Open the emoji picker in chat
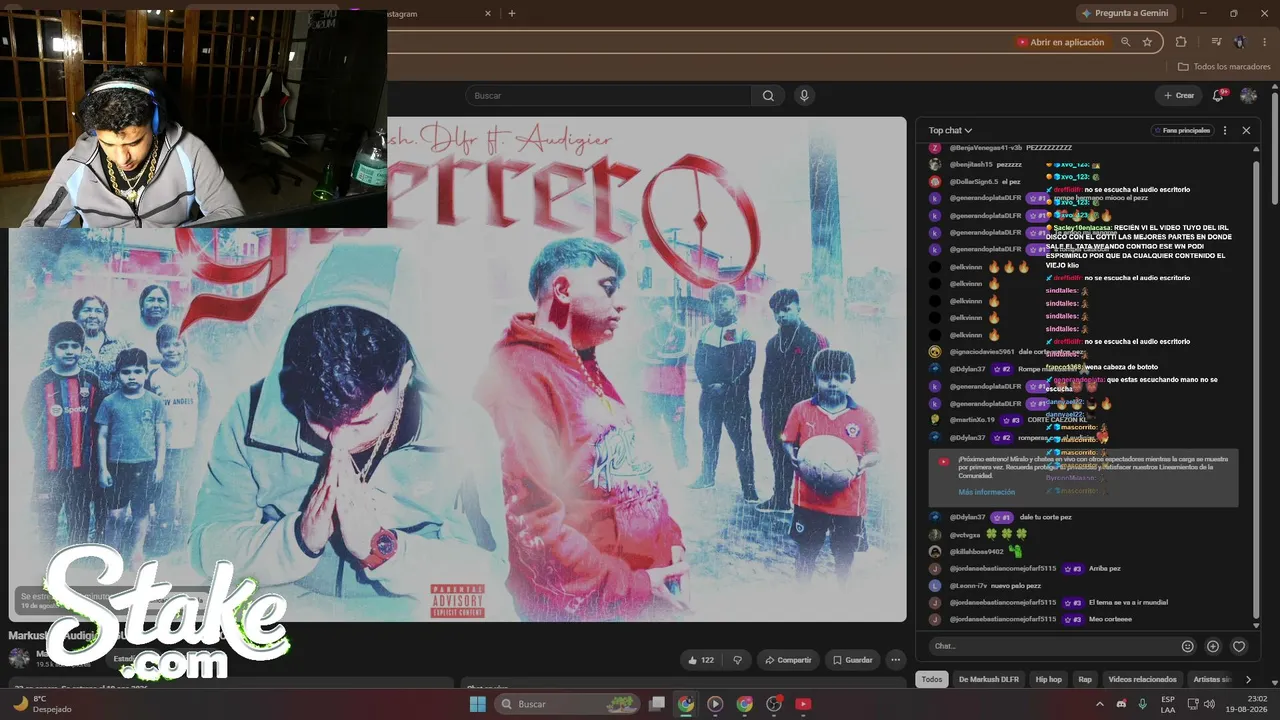The height and width of the screenshot is (720, 1280). tap(1188, 646)
